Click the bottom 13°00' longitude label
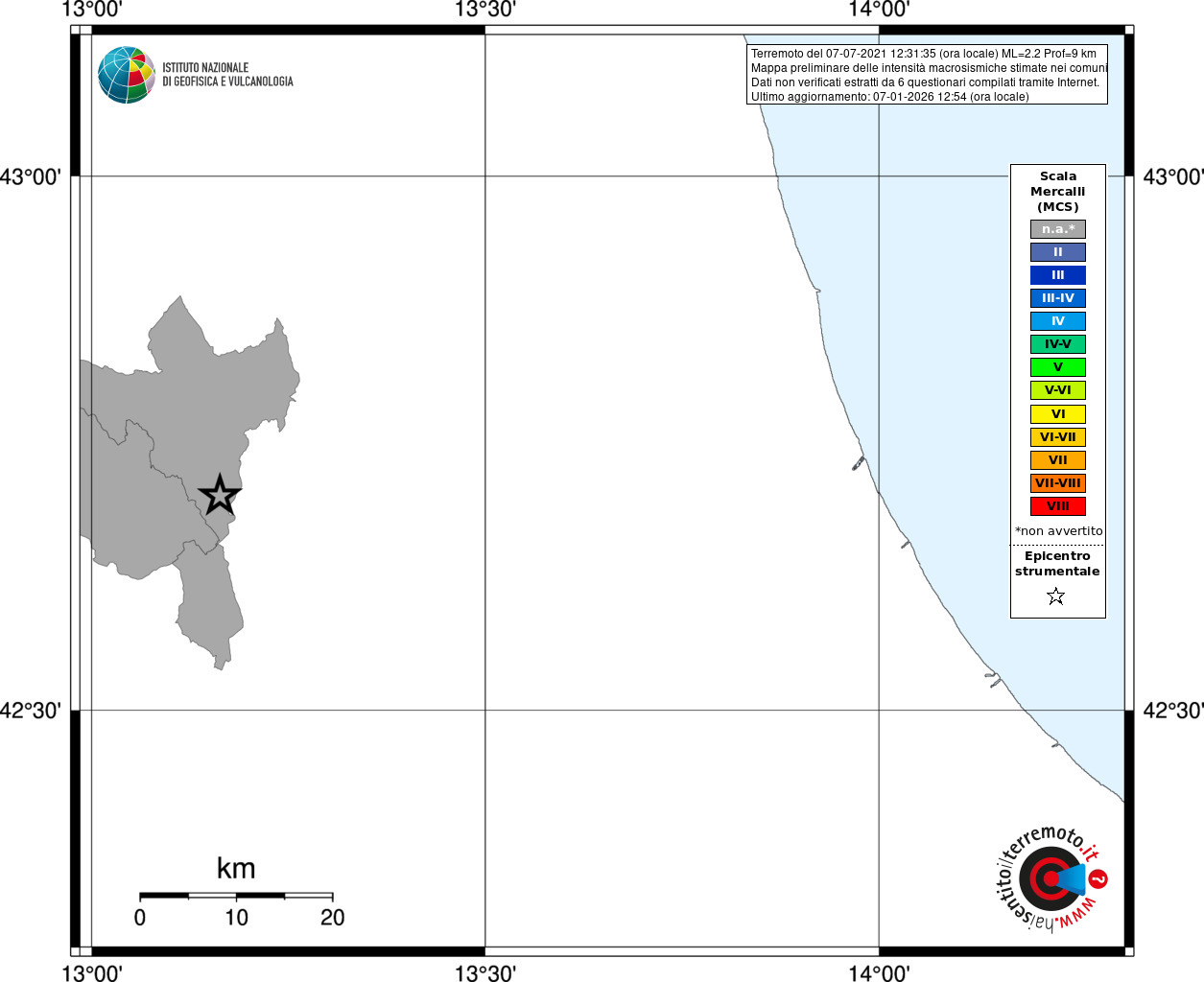The height and width of the screenshot is (982, 1204). pyautogui.click(x=92, y=973)
